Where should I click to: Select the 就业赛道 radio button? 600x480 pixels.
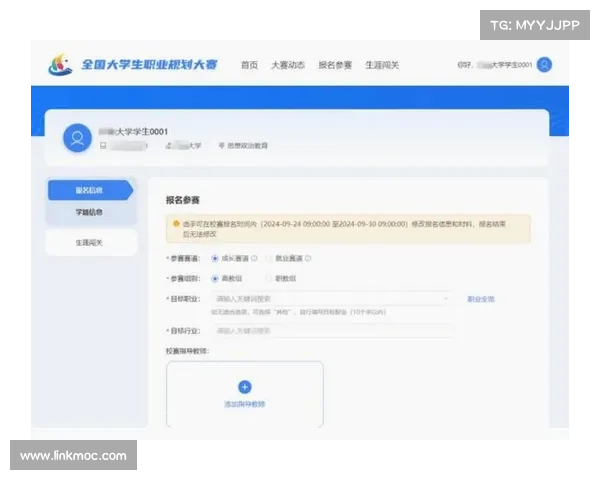[269, 258]
